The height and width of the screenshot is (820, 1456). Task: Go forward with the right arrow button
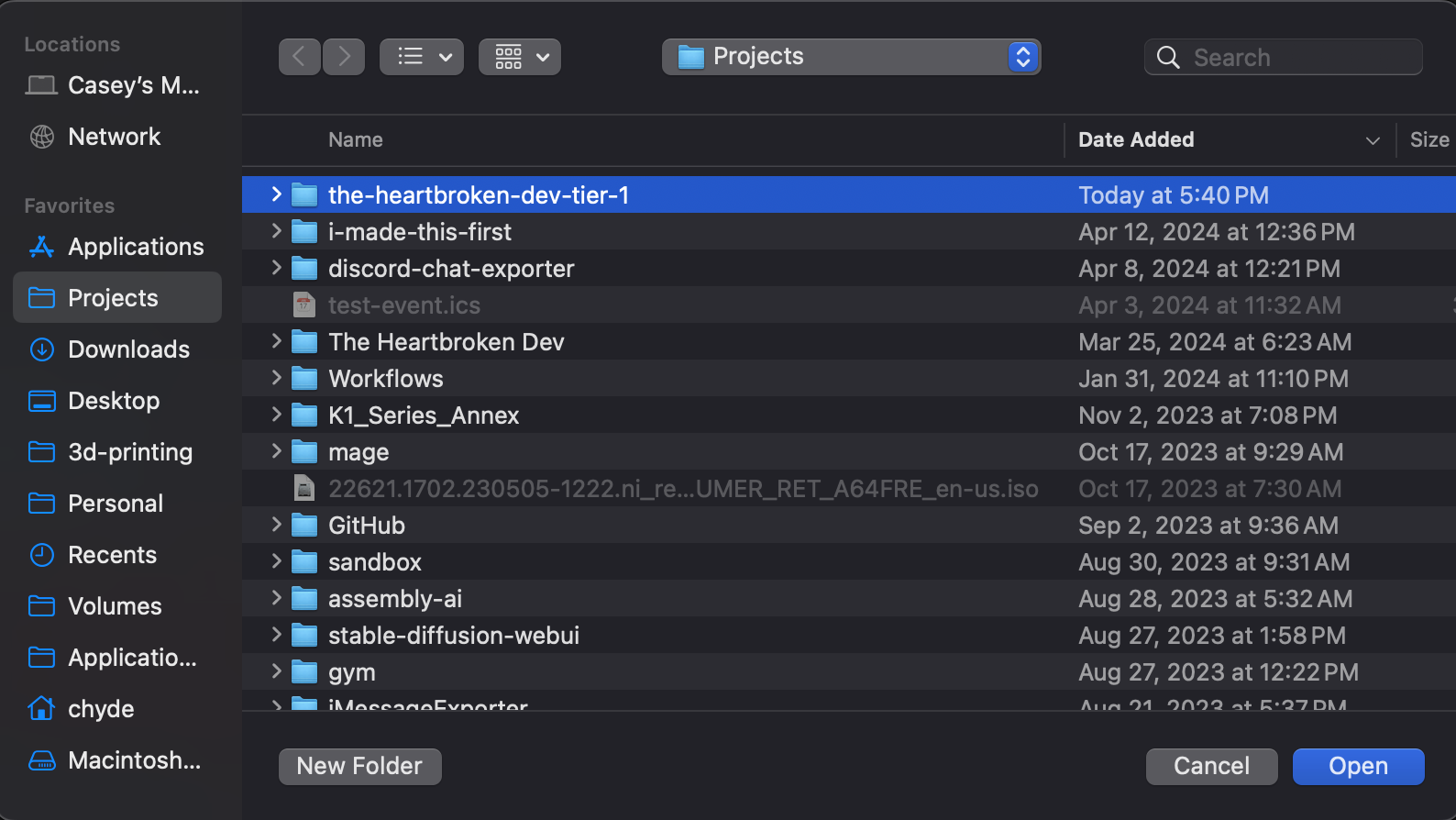pyautogui.click(x=344, y=57)
